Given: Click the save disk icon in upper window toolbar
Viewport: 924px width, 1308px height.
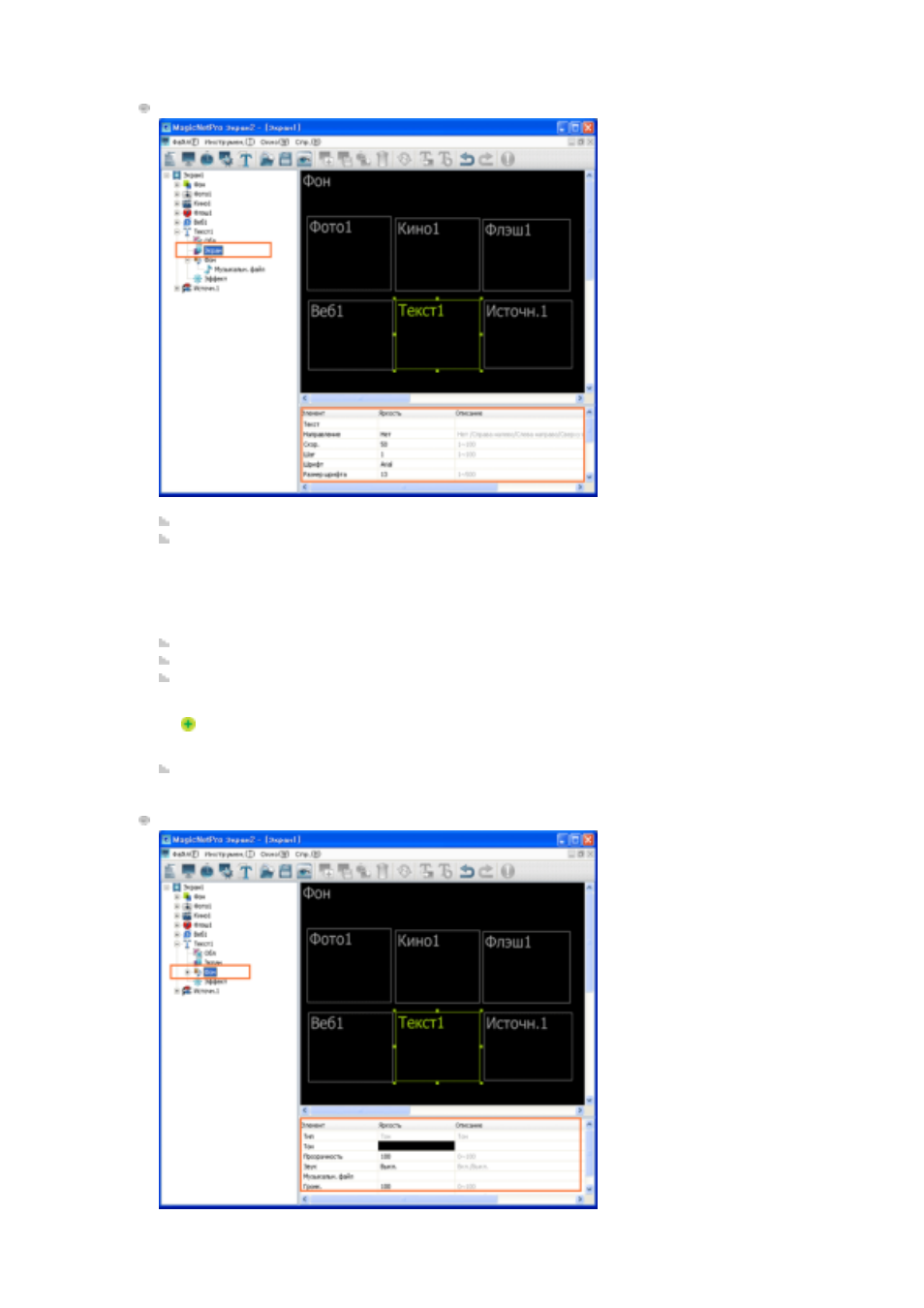Looking at the screenshot, I should click(x=285, y=159).
